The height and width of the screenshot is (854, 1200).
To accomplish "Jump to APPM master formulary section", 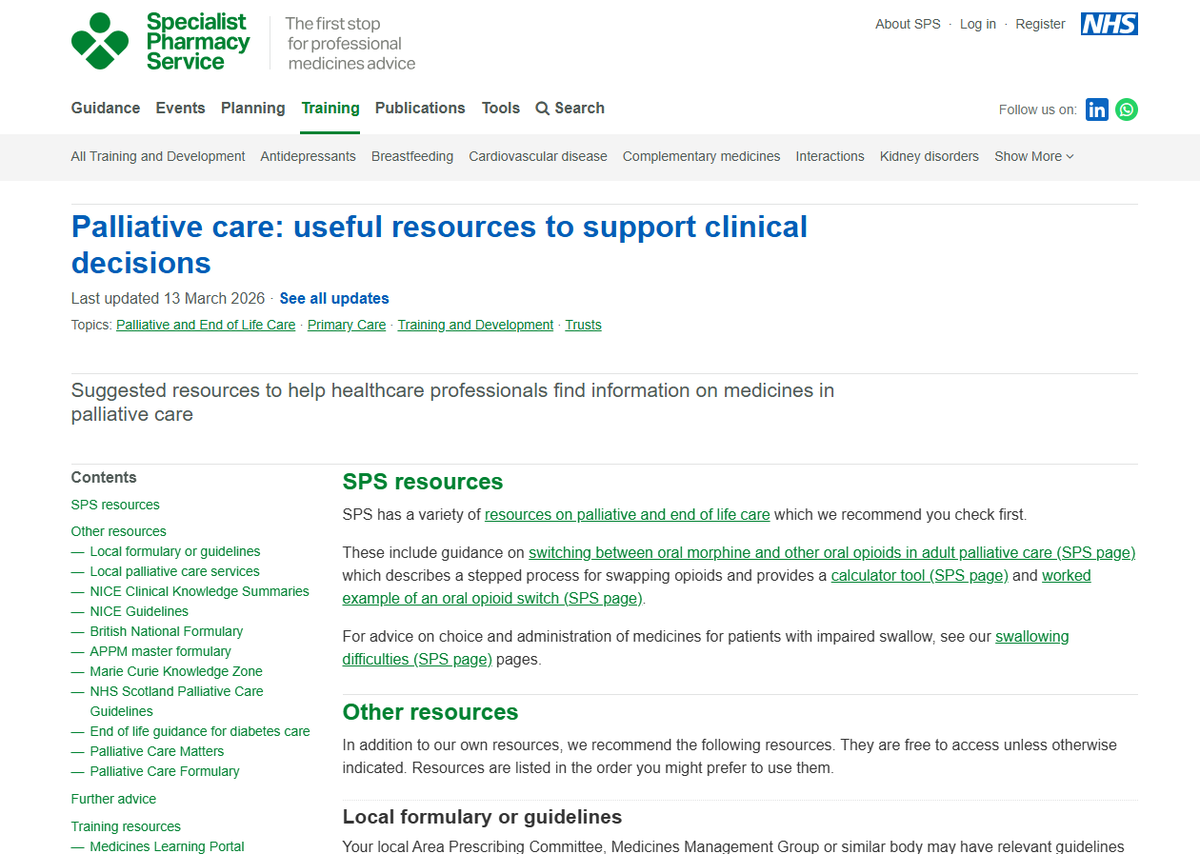I will [160, 651].
